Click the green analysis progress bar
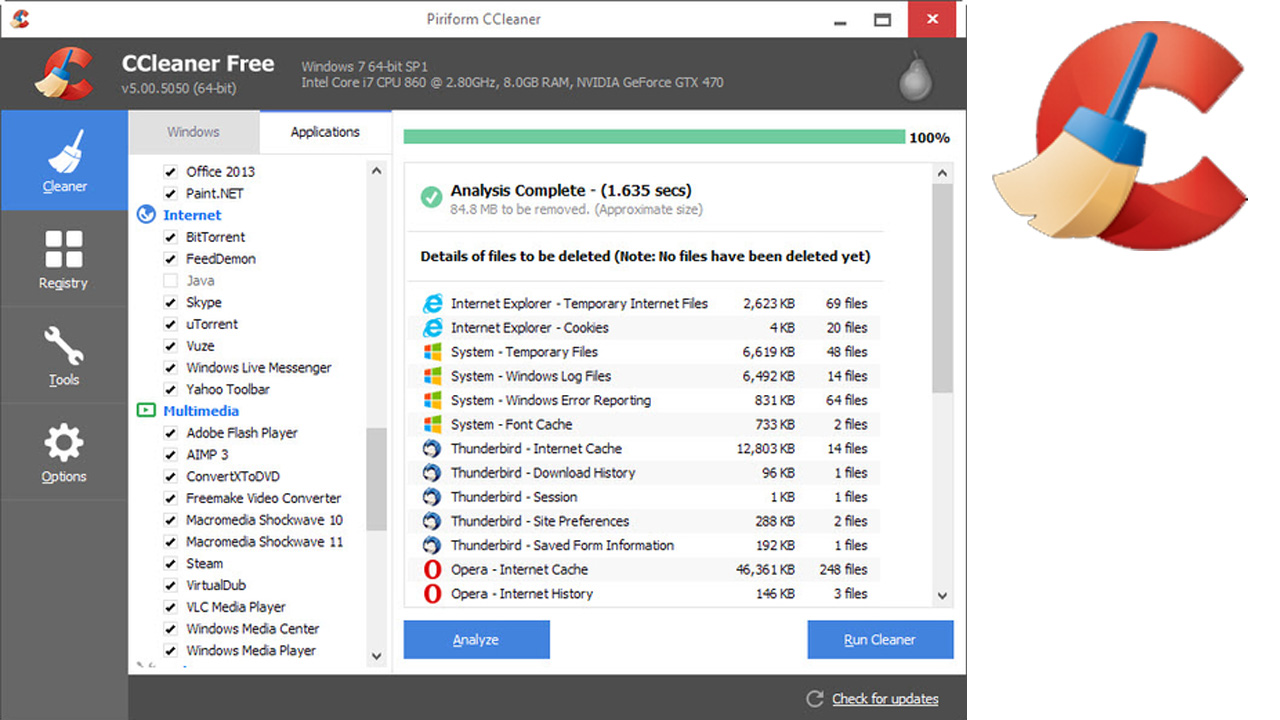The height and width of the screenshot is (720, 1280). pos(654,137)
